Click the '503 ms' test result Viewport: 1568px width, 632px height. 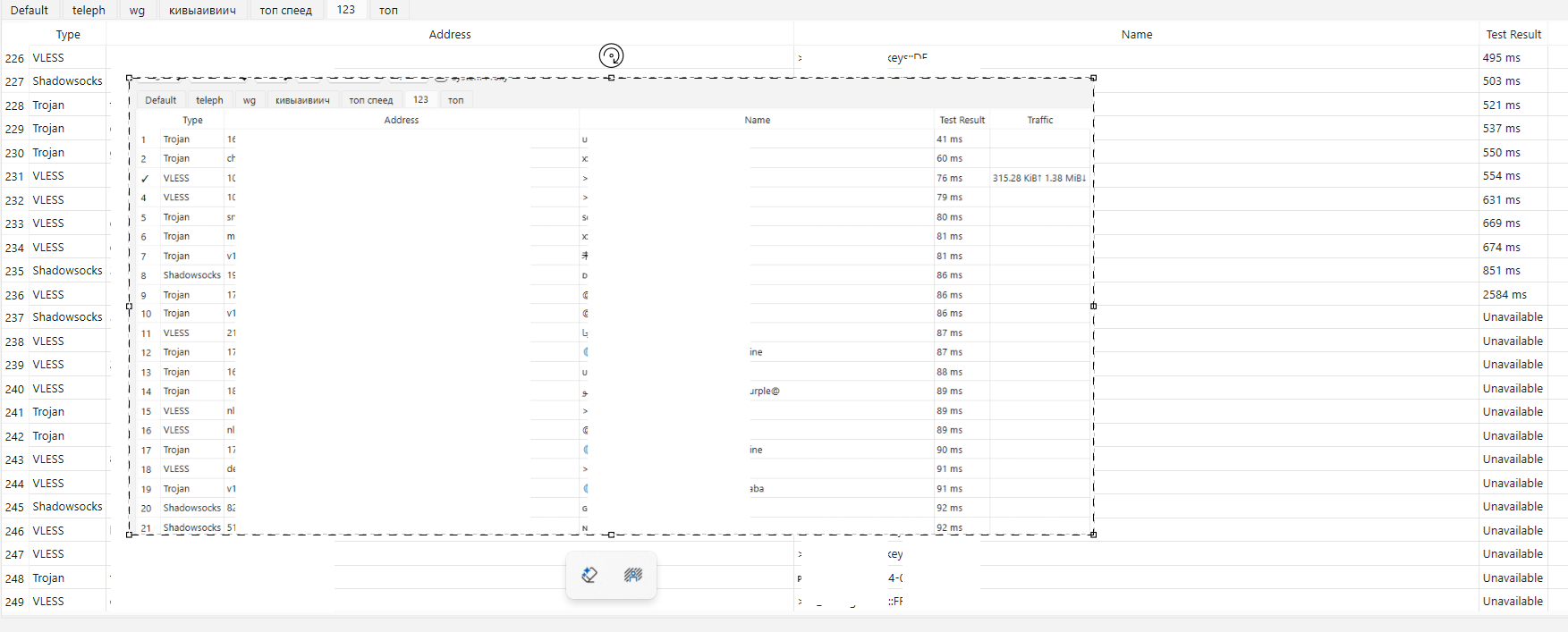coord(1501,80)
